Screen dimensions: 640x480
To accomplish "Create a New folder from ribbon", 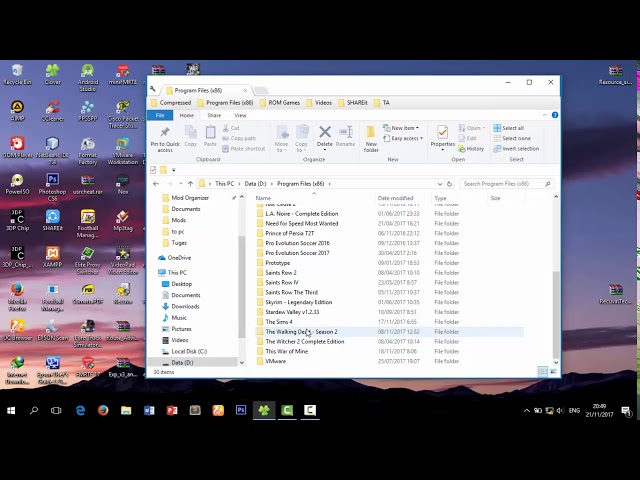I will coord(371,139).
